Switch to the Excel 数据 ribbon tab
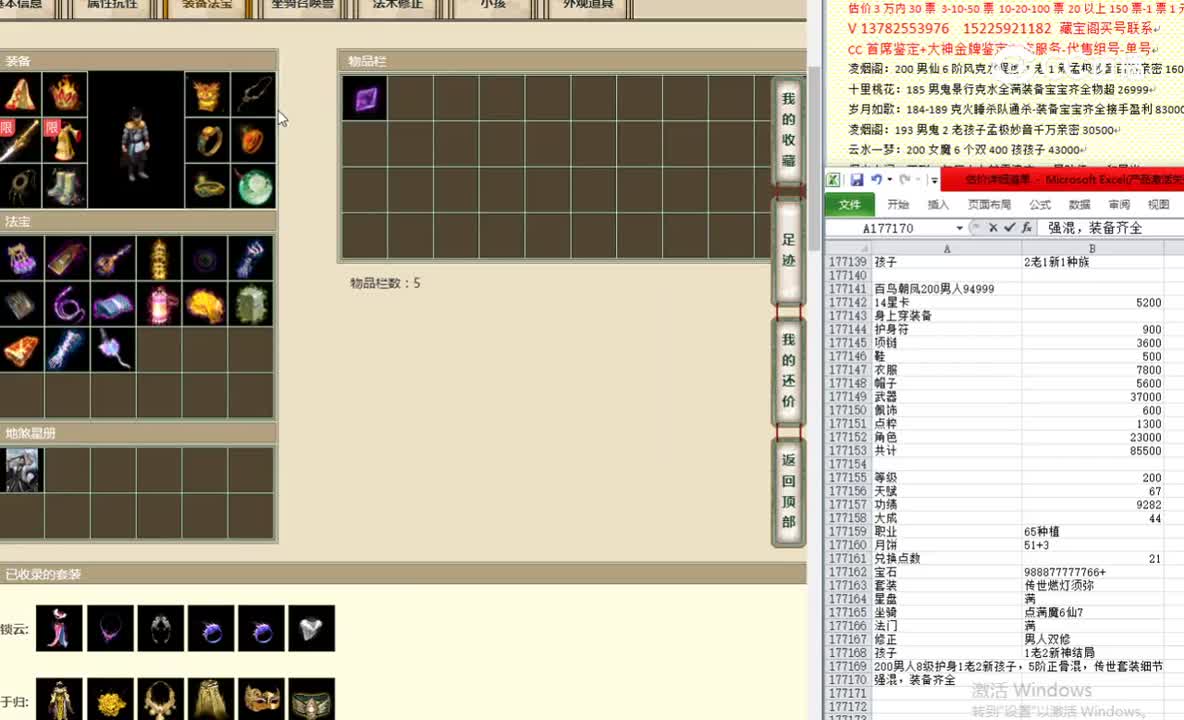Viewport: 1184px width, 720px height. (1079, 205)
